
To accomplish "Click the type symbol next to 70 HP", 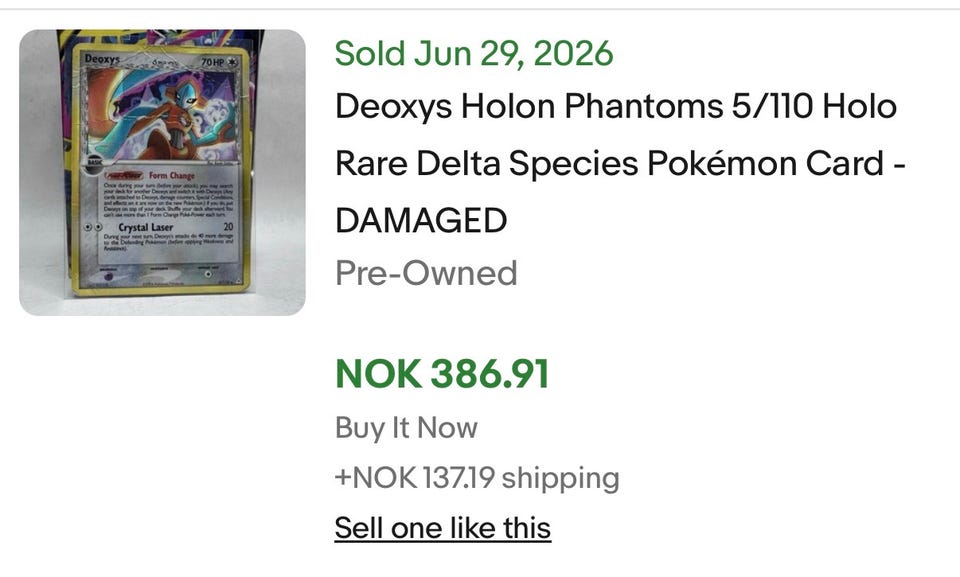I will [x=232, y=62].
